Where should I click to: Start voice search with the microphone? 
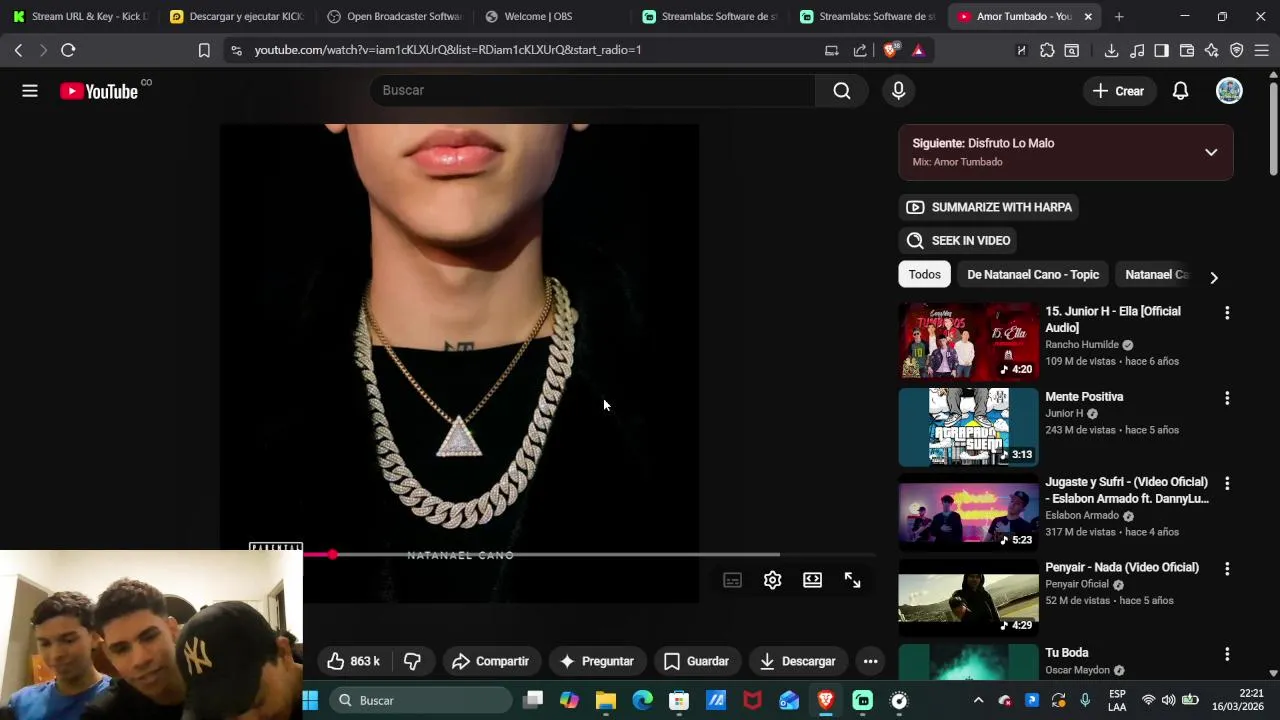coord(898,91)
